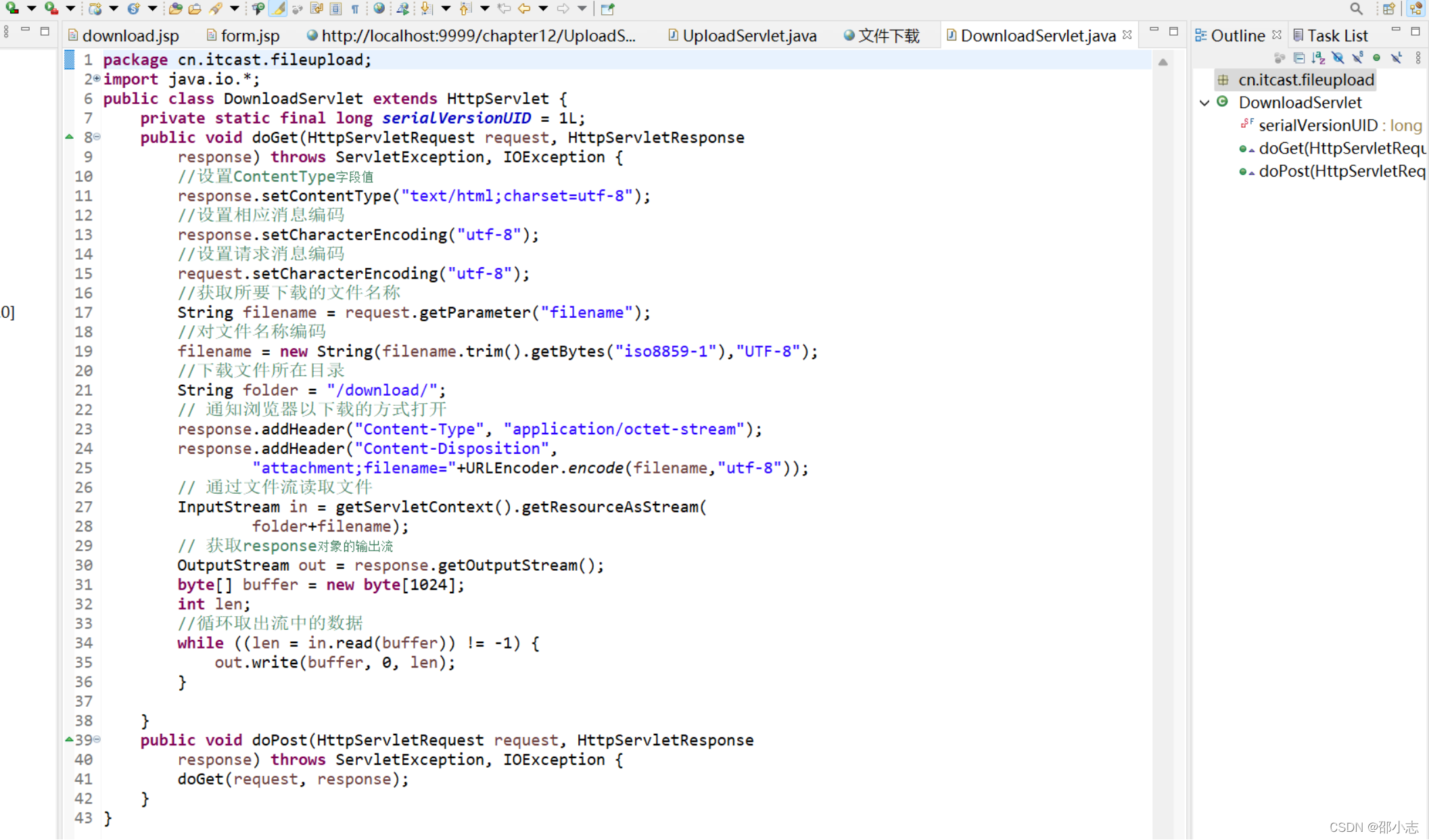1429x840 pixels.
Task: Click the Previous Annotation icon
Action: tap(465, 9)
